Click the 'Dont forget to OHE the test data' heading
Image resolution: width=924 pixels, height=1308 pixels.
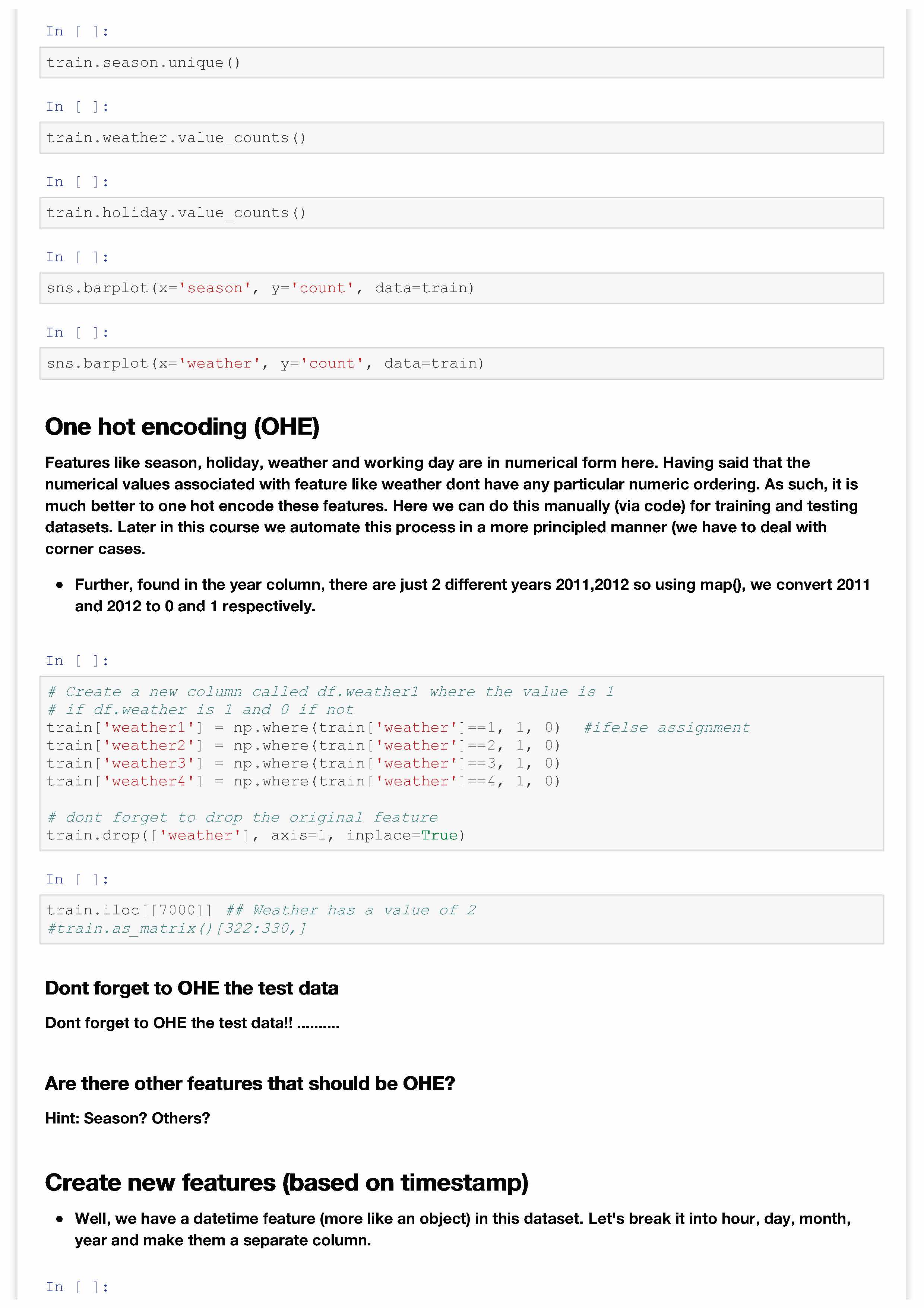[192, 988]
